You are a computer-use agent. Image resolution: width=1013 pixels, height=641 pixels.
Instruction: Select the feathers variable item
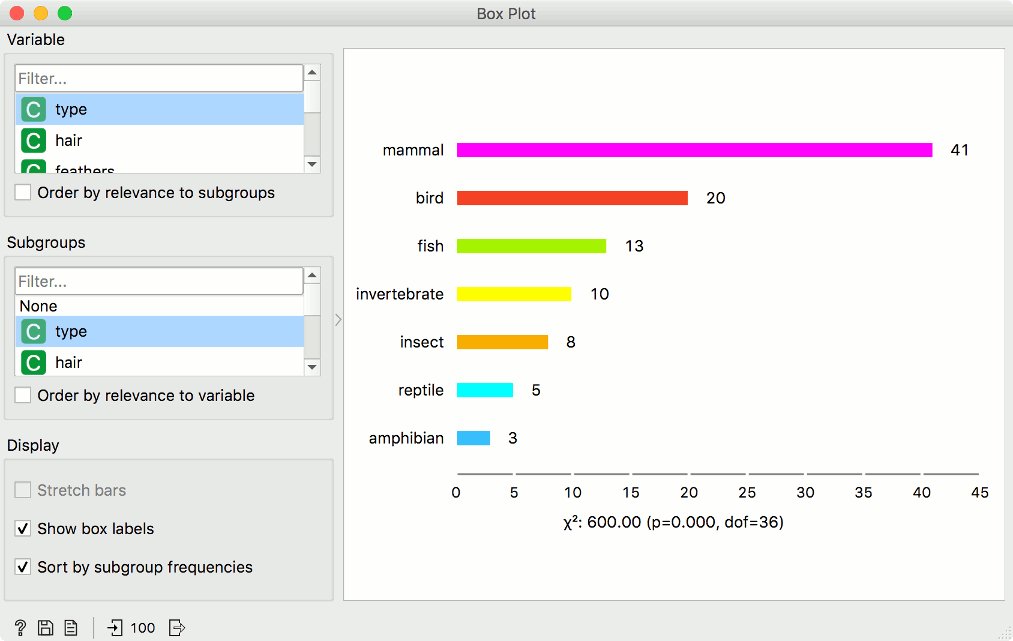pyautogui.click(x=159, y=167)
